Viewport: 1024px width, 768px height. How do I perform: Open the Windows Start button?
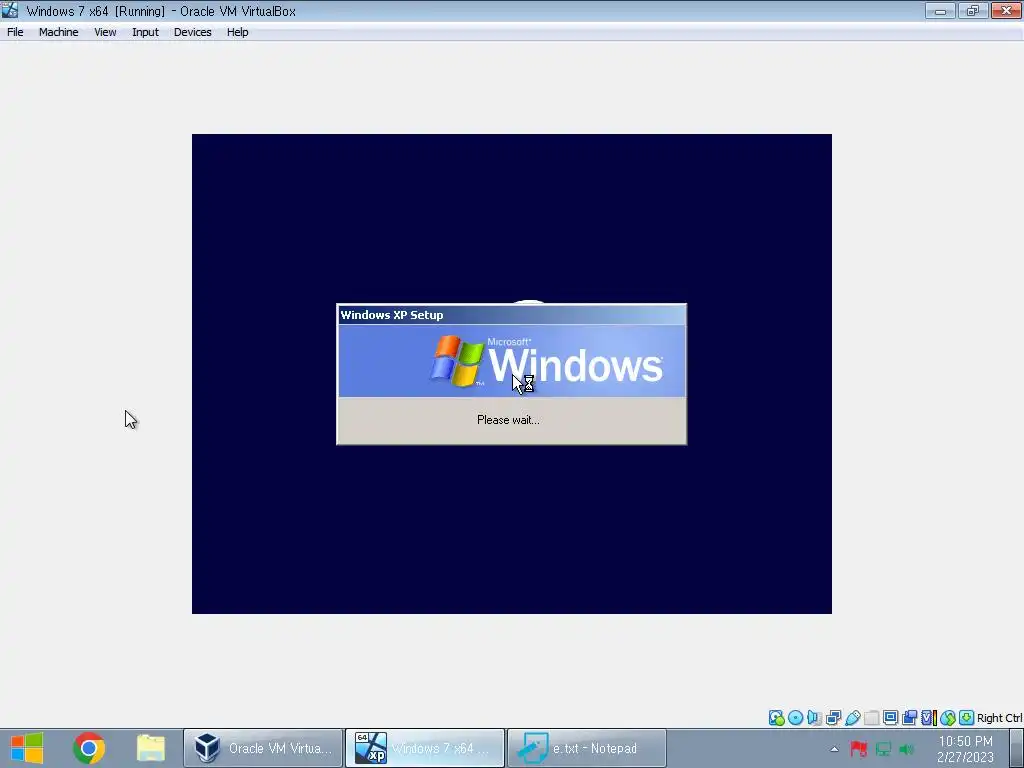(x=27, y=748)
